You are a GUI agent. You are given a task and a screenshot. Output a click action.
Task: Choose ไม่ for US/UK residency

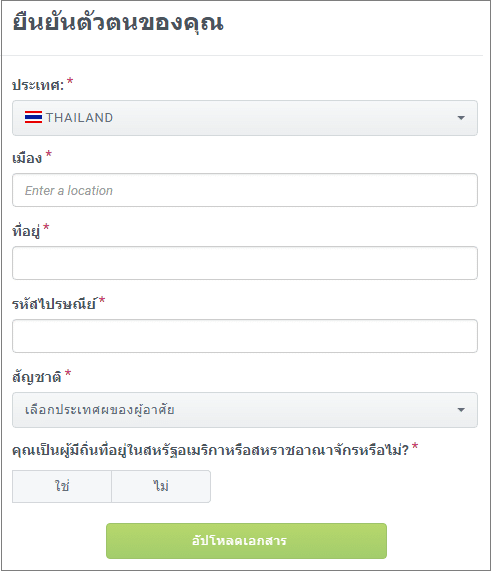(161, 486)
